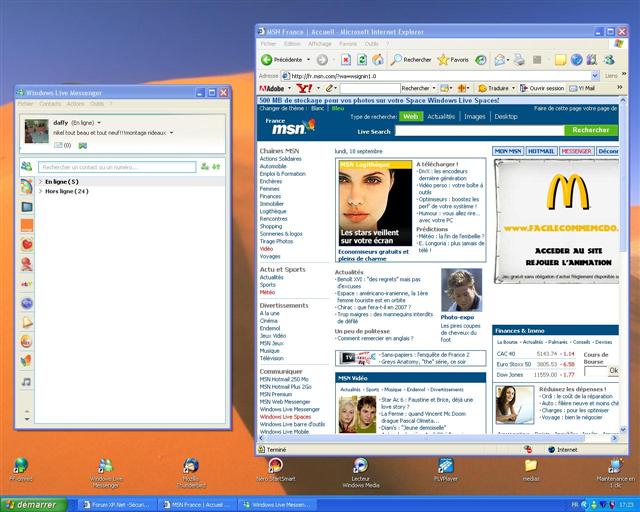This screenshot has width=640, height=512.
Task: Go to the home page via house icon
Action: 378,60
